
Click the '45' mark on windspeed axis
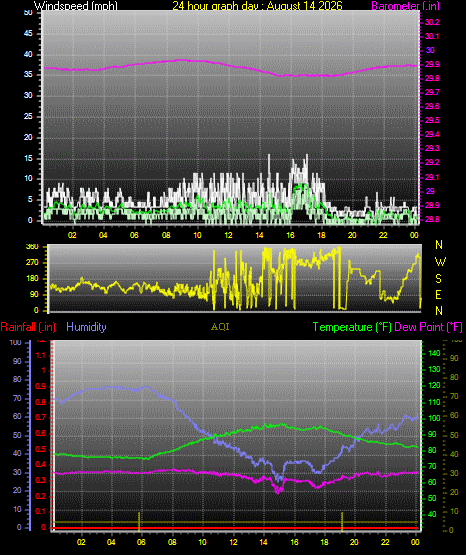(x=28, y=33)
